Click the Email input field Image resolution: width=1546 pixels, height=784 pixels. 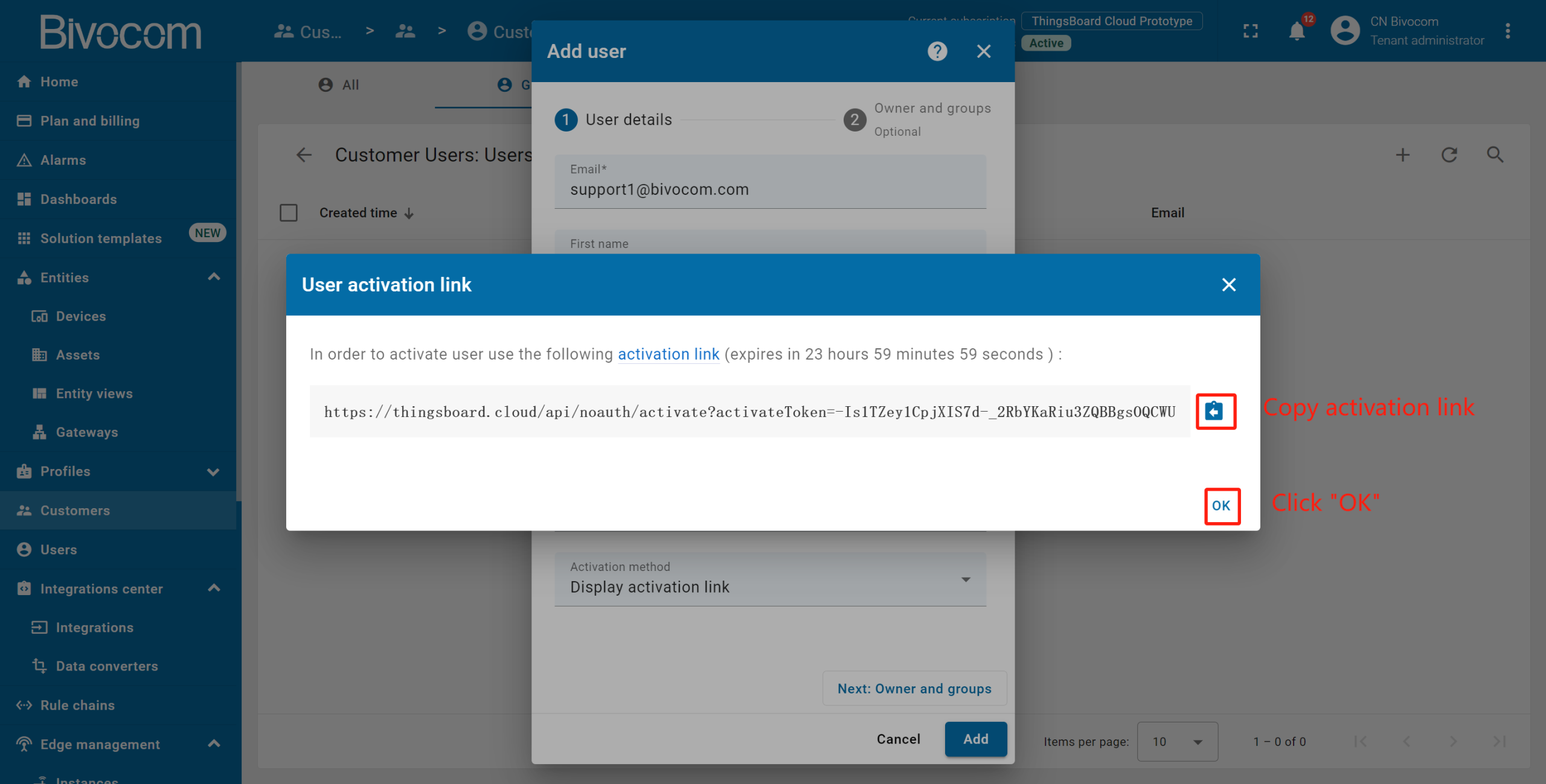770,189
